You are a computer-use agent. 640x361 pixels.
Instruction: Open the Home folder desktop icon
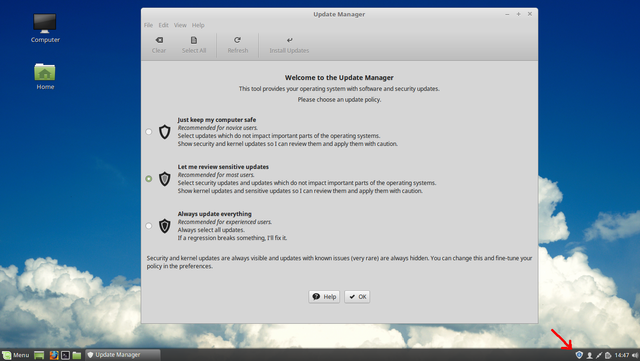click(x=45, y=72)
